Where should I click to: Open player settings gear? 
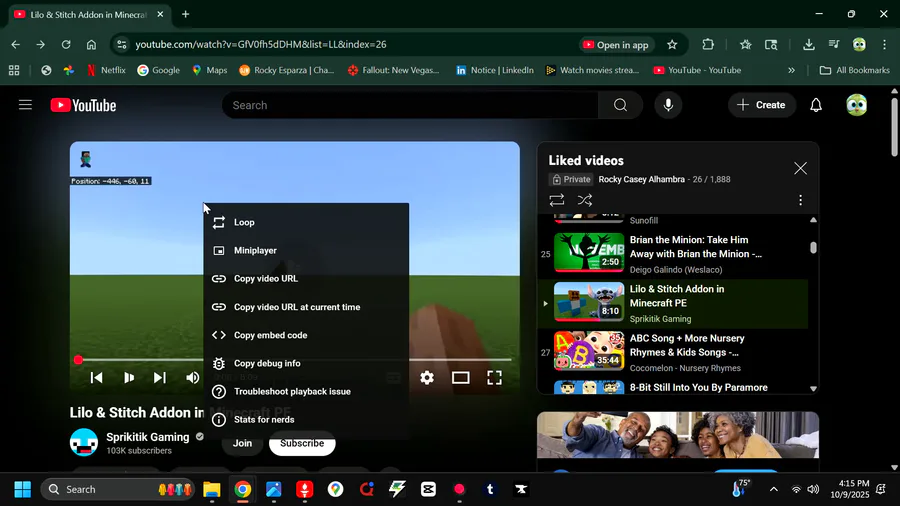pos(426,377)
